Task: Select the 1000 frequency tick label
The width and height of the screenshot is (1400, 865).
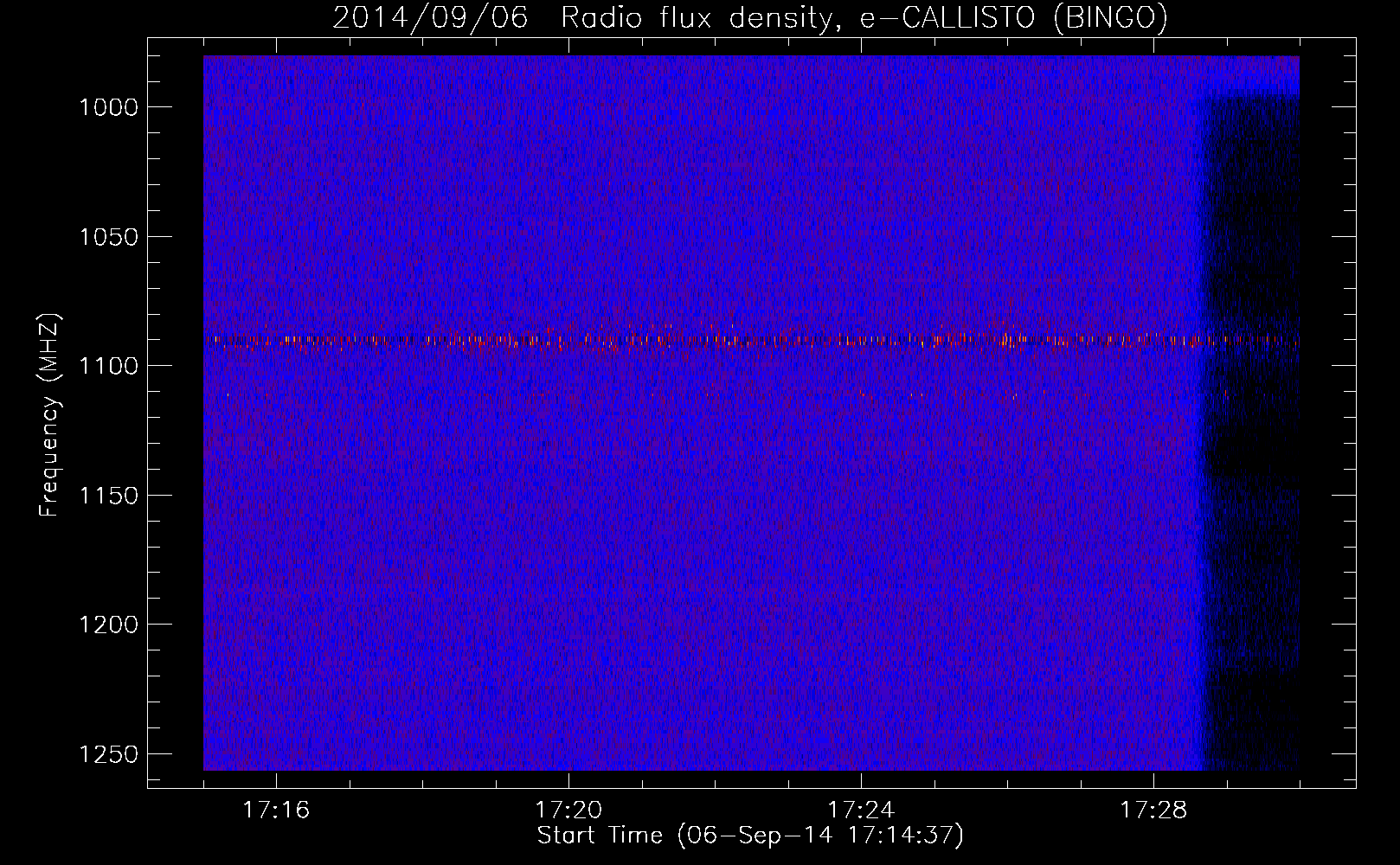Action: coord(108,107)
